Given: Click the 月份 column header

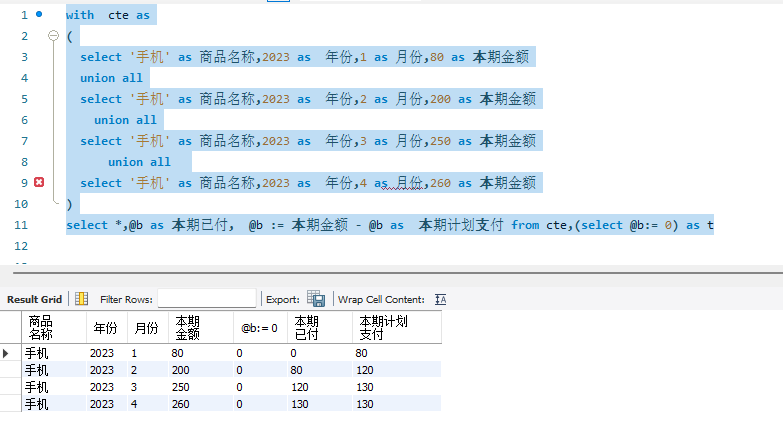Looking at the screenshot, I should click(148, 328).
